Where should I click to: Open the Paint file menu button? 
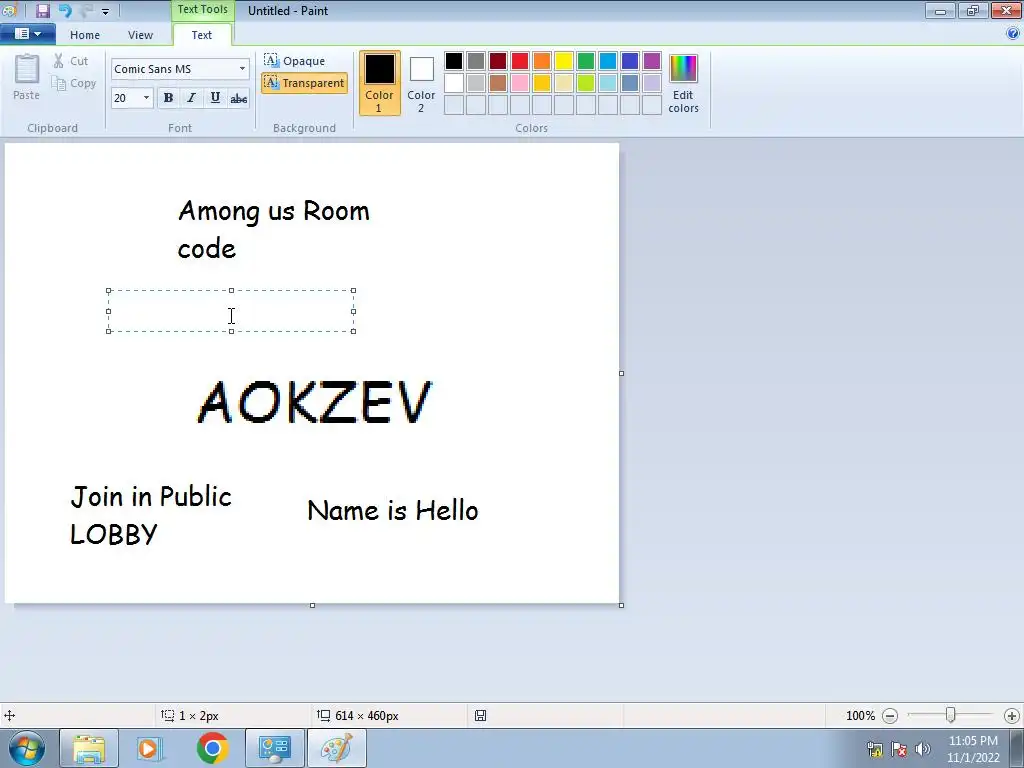click(27, 34)
